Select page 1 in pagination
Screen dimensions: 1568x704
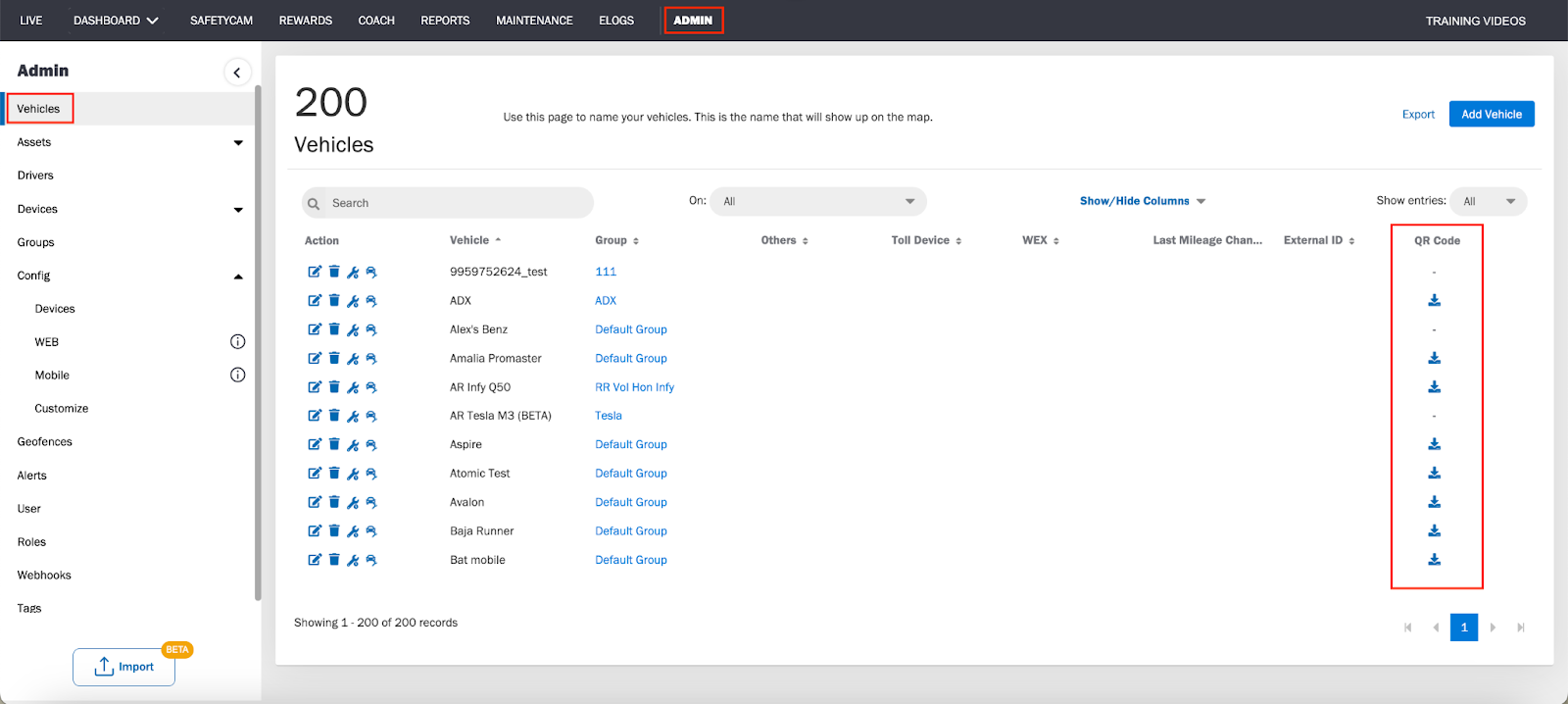pos(1464,628)
